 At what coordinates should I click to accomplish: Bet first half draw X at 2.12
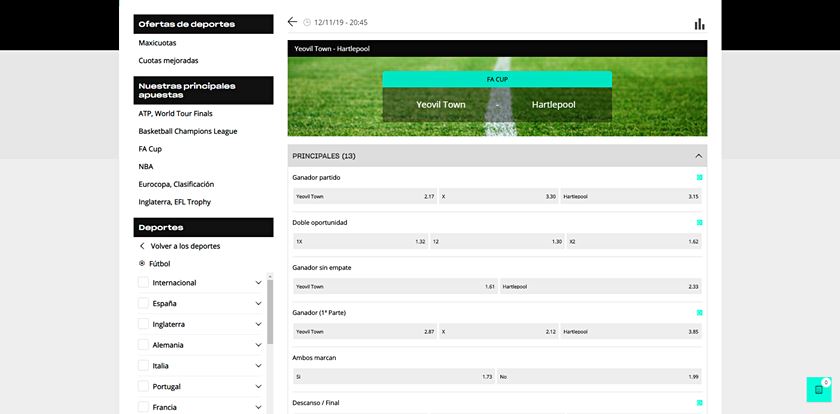(x=498, y=332)
